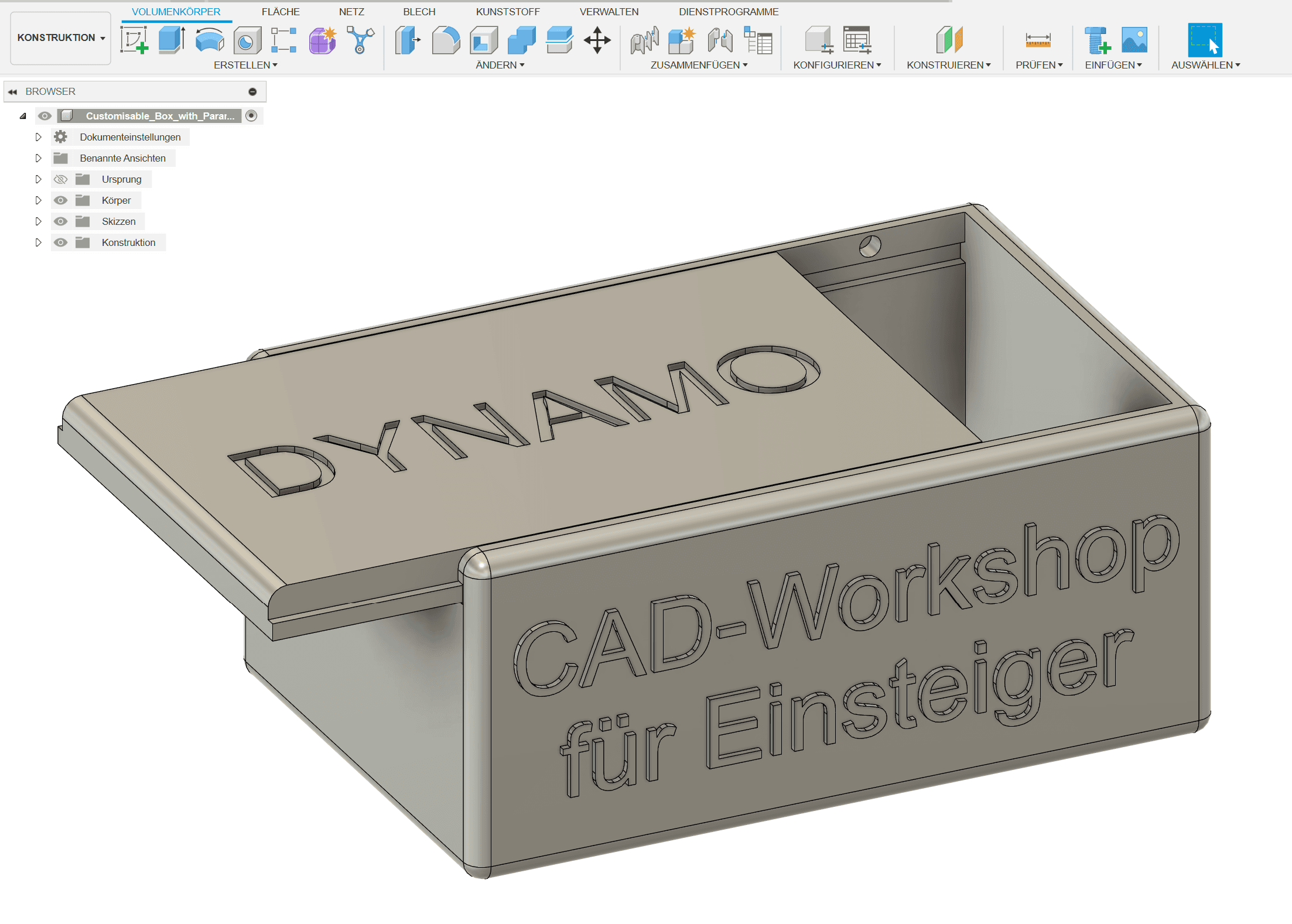Screen dimensions: 1292x924
Task: Expand the Konstruktion folder in the browser
Action: [38, 242]
